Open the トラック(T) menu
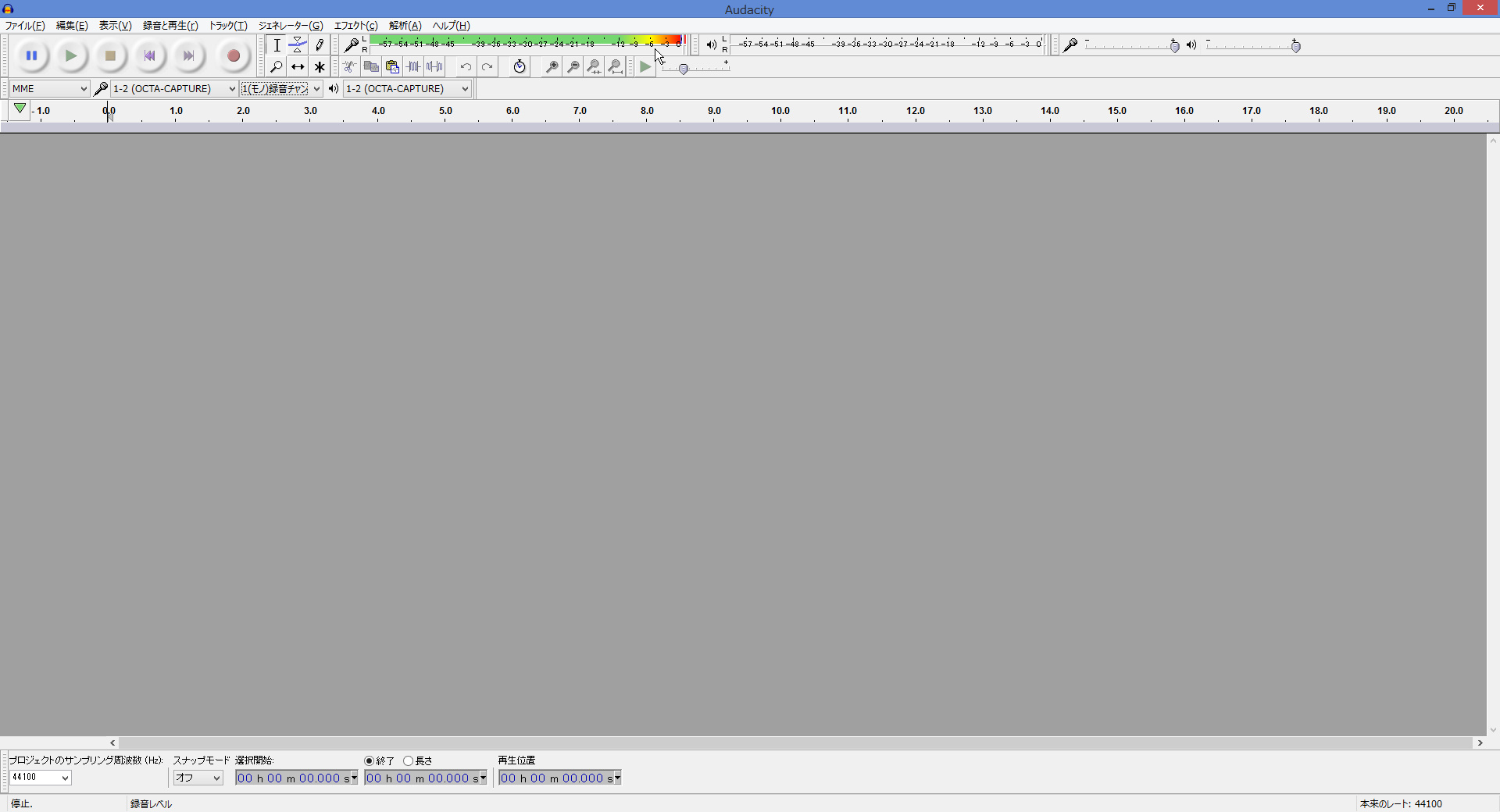1500x812 pixels. pos(228,26)
